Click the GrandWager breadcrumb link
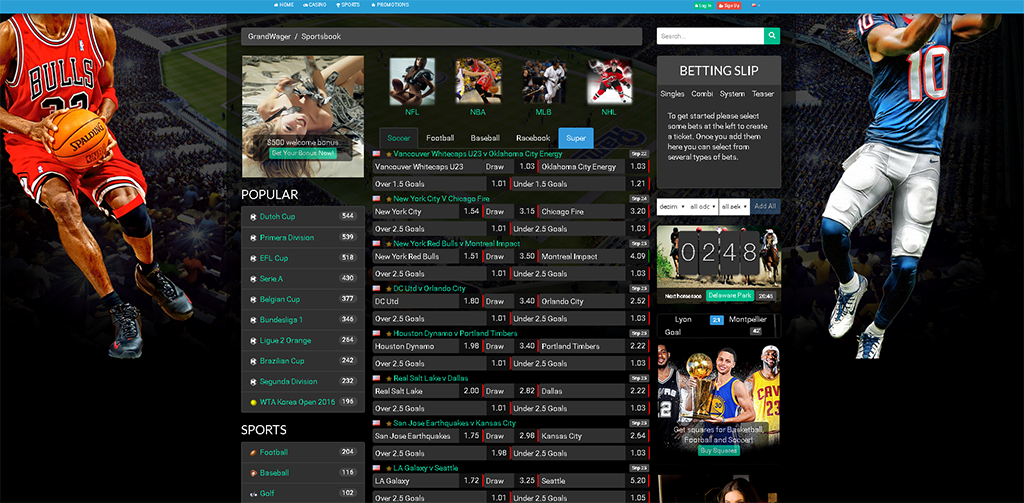 (x=268, y=37)
